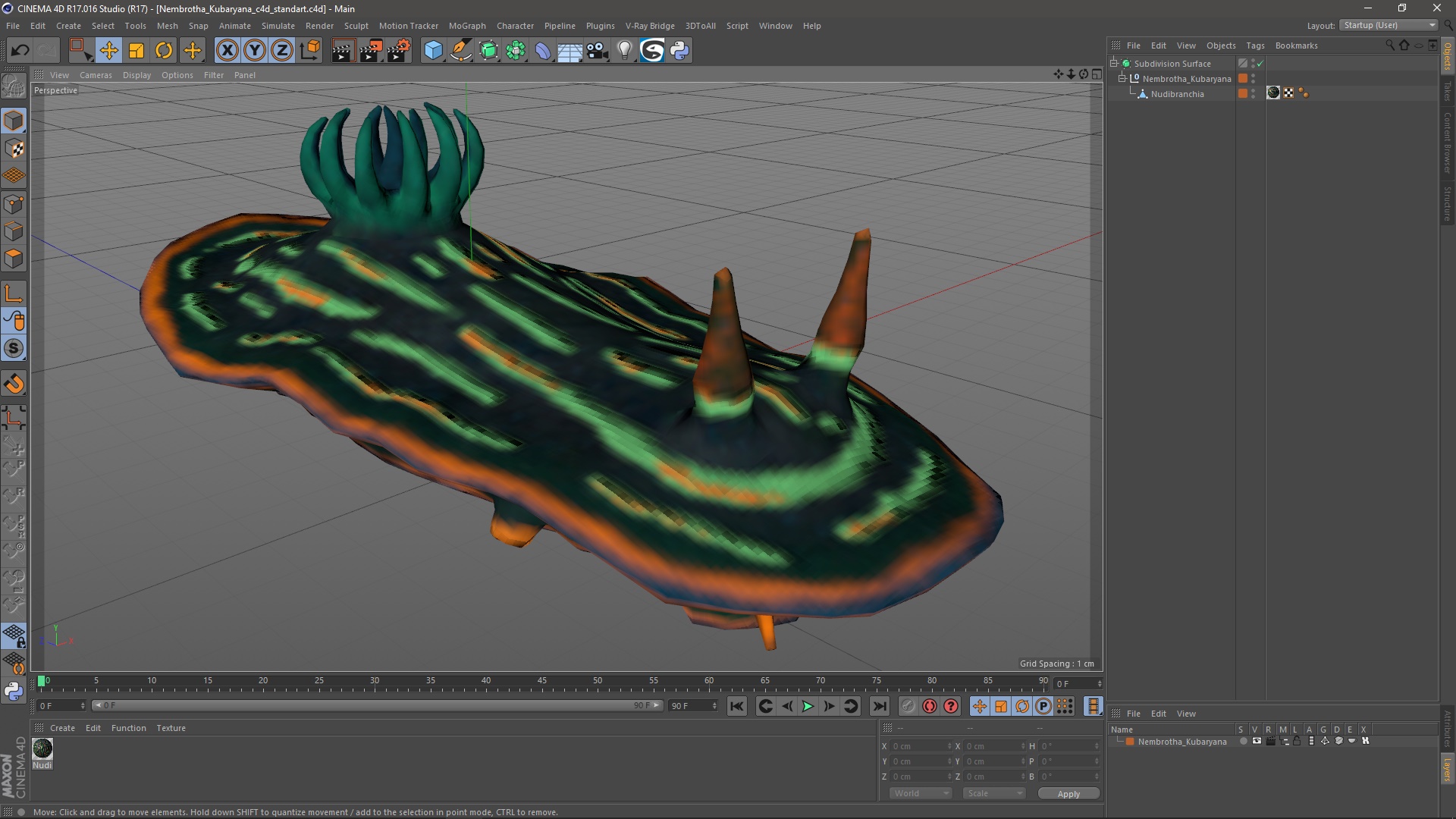Open the MoGraph menu
1456x819 pixels.
(x=466, y=26)
